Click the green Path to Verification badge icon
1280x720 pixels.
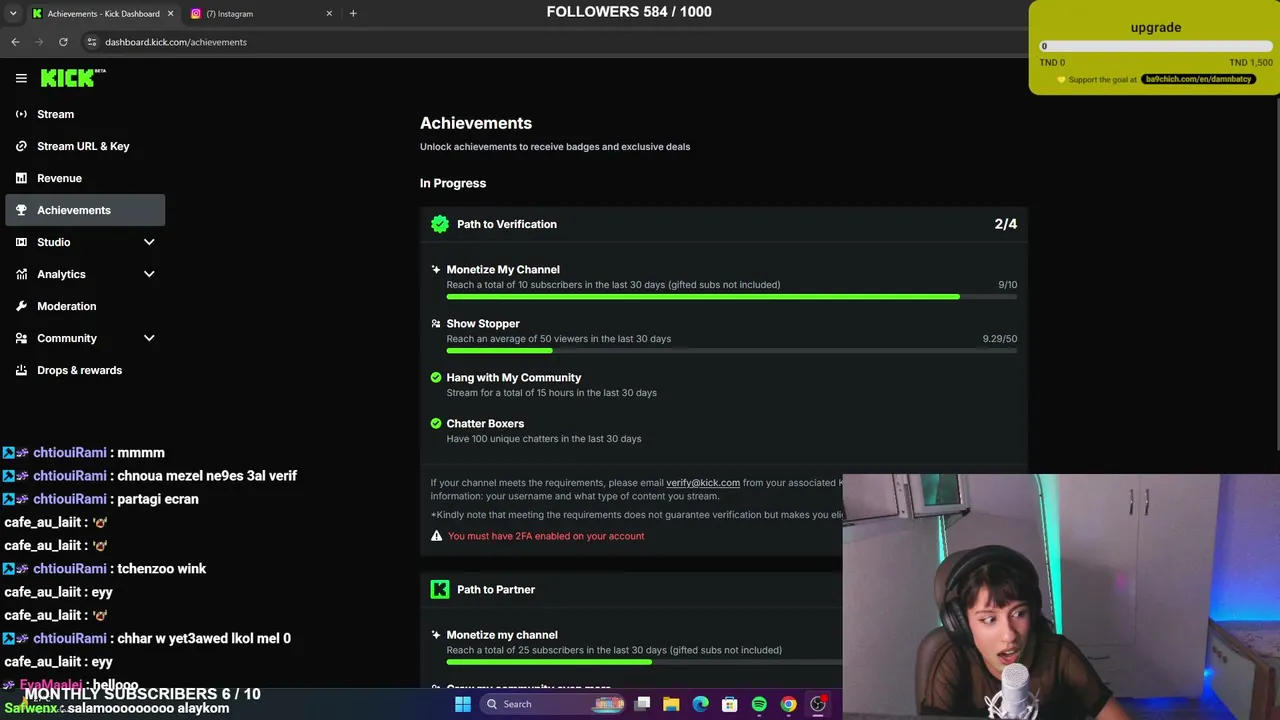pyautogui.click(x=440, y=224)
